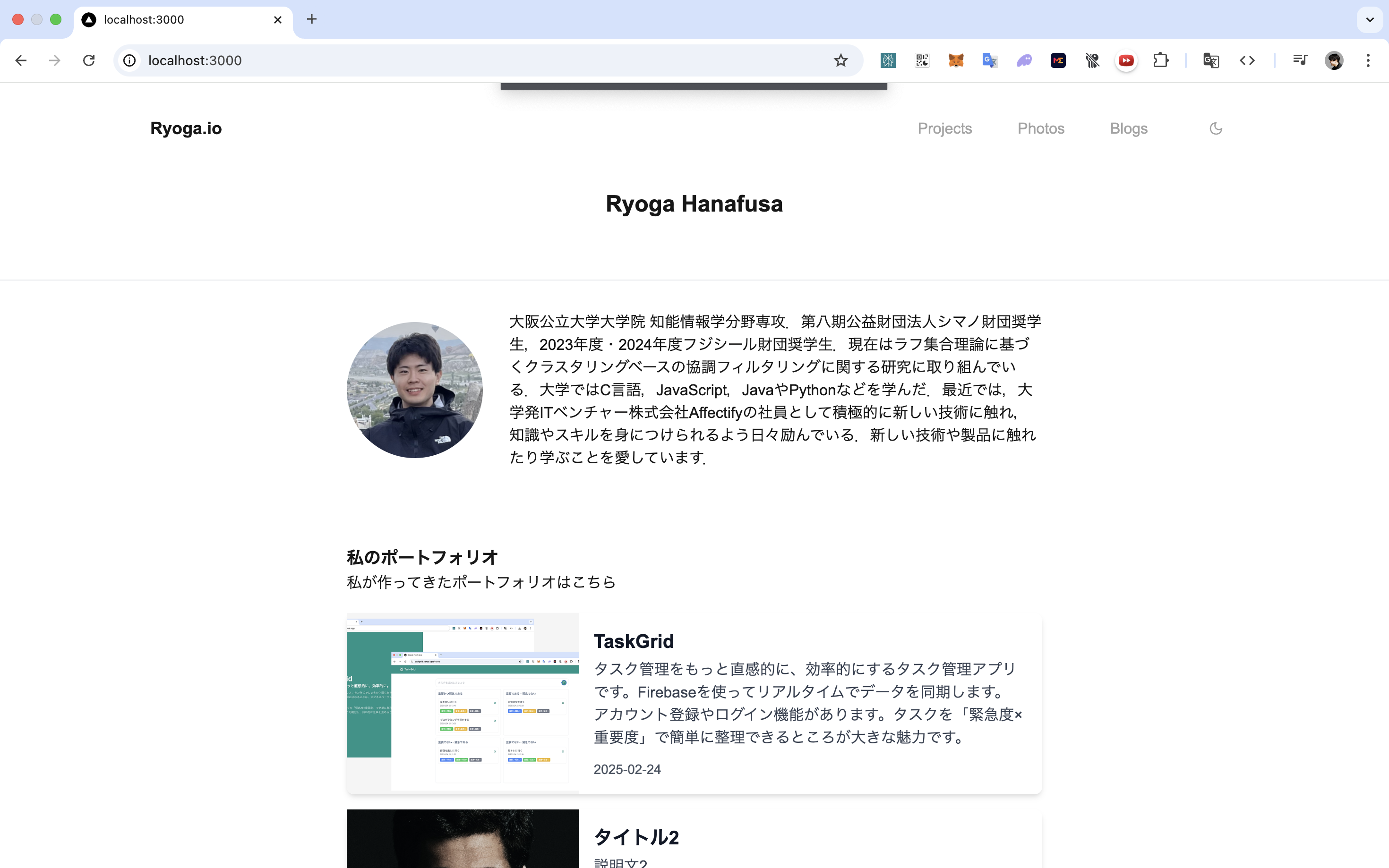The width and height of the screenshot is (1389, 868).
Task: Open the Projects nav link
Action: click(944, 128)
